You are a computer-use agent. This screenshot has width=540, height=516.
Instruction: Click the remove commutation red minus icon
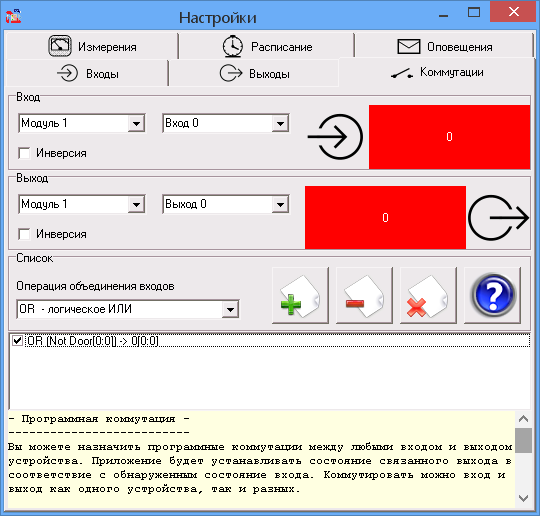point(364,296)
